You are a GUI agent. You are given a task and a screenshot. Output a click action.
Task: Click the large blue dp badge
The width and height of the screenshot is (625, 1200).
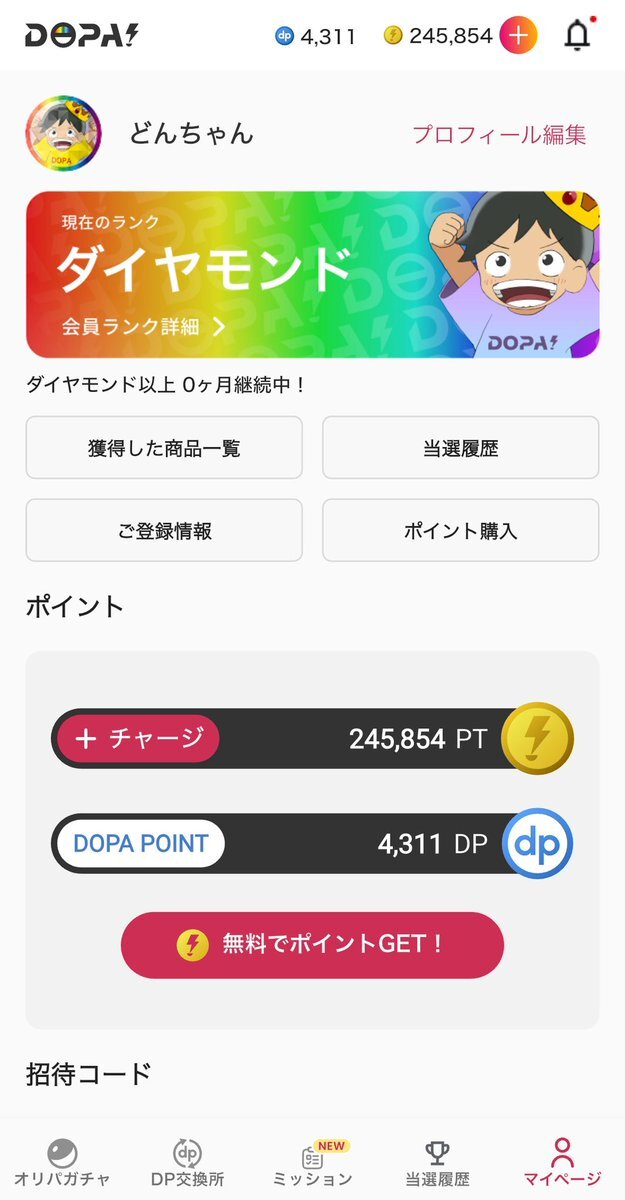[x=536, y=843]
